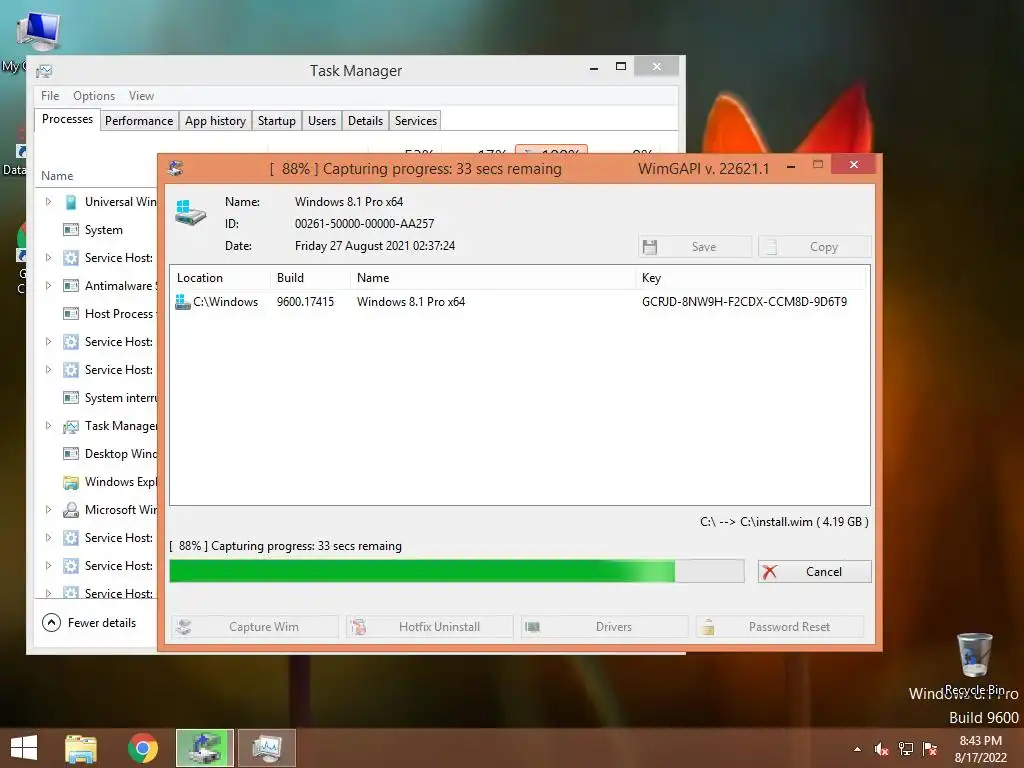The height and width of the screenshot is (768, 1024).
Task: Select the C:\Windows row in the list
Action: tap(519, 302)
